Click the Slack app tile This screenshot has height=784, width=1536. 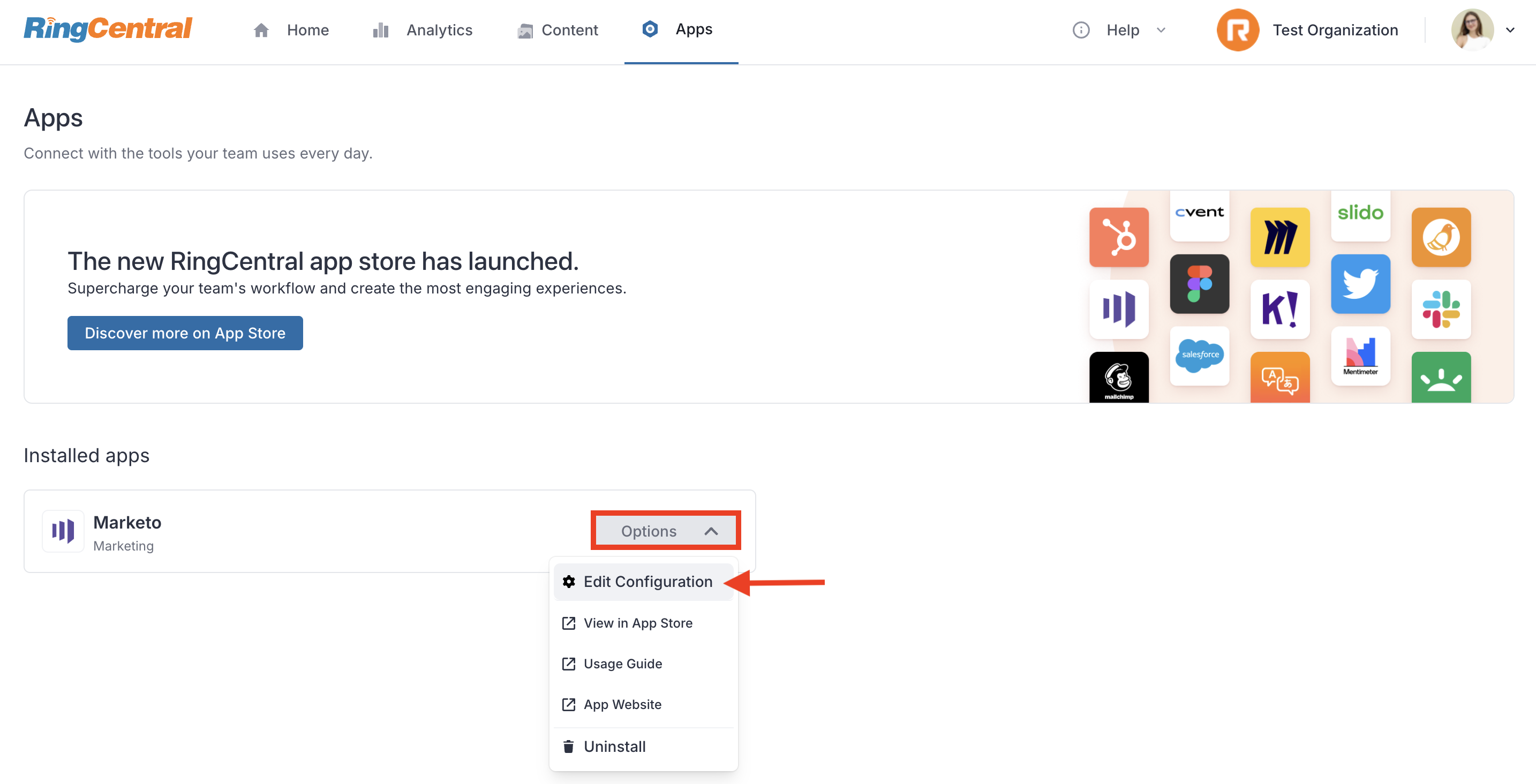(1441, 310)
